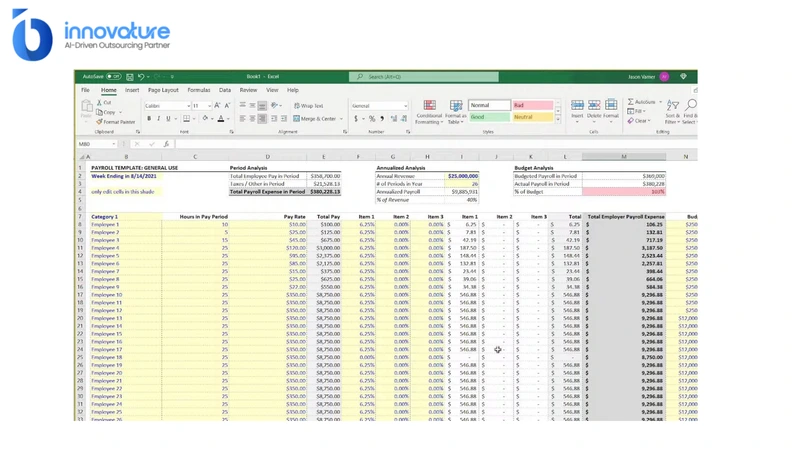This screenshot has height=450, width=800.
Task: Click the Fill Color paint bucket icon
Action: (x=205, y=119)
